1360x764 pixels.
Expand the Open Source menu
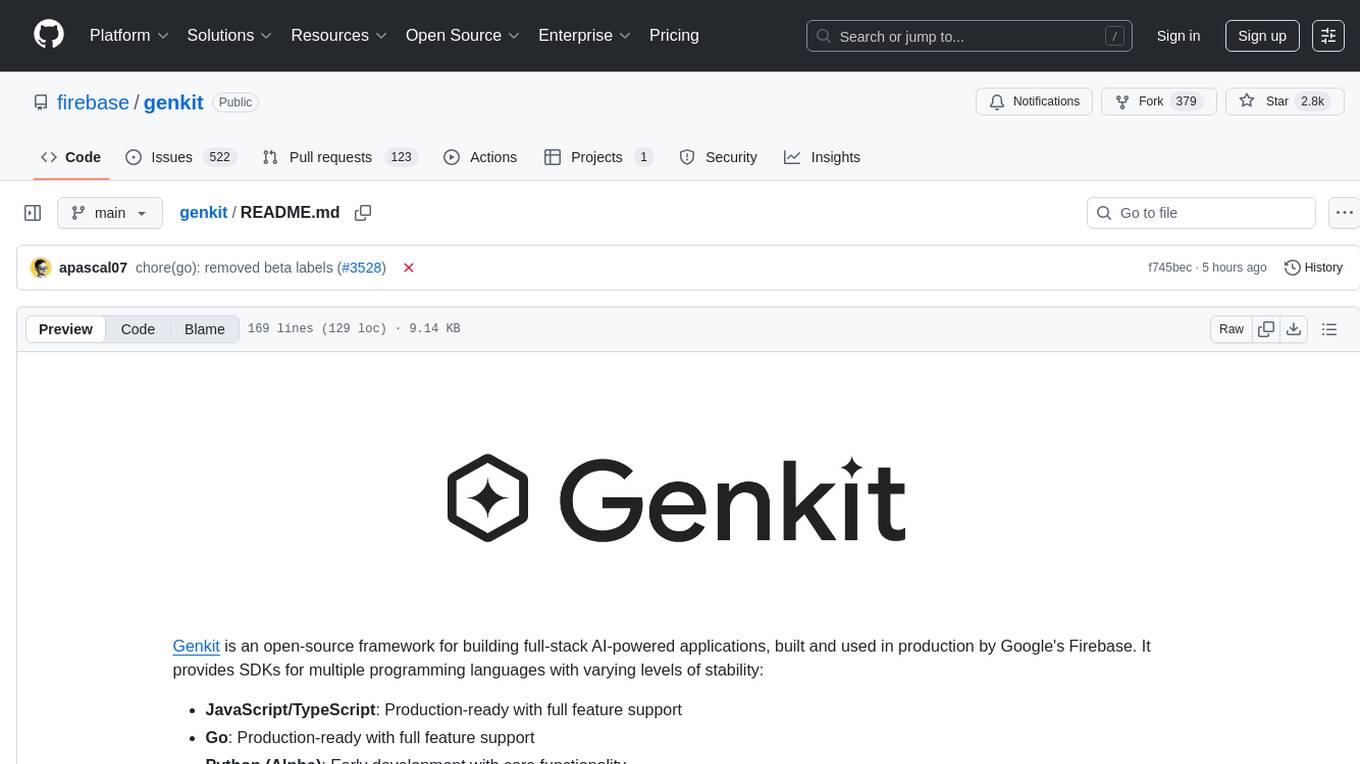click(463, 35)
